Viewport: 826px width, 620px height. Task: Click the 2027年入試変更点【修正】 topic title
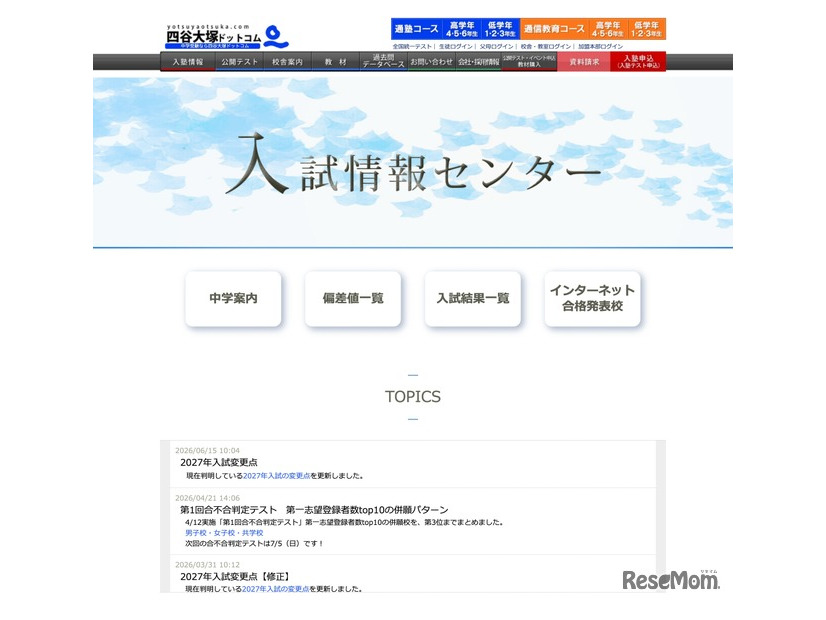pos(235,577)
